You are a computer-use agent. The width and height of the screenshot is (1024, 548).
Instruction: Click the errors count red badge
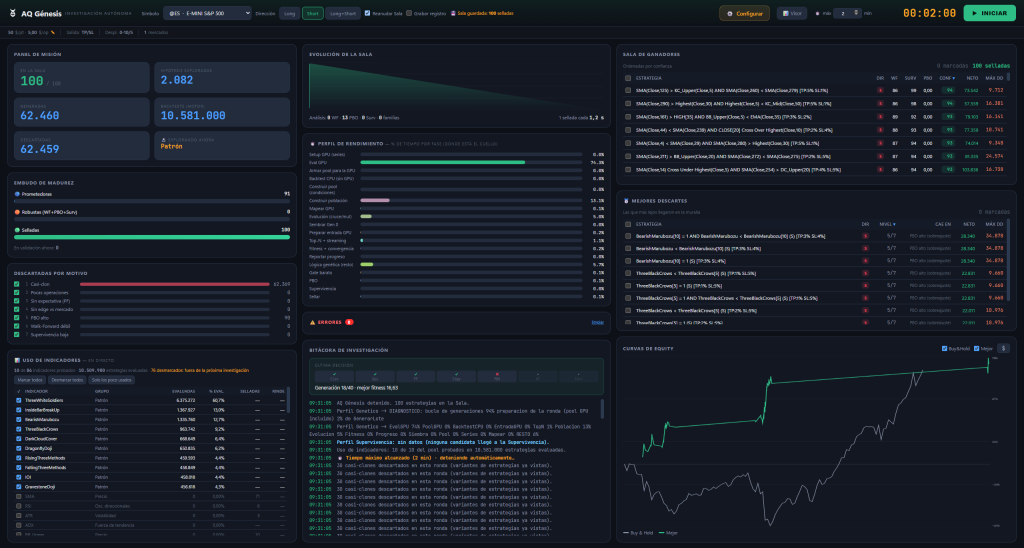tap(349, 322)
